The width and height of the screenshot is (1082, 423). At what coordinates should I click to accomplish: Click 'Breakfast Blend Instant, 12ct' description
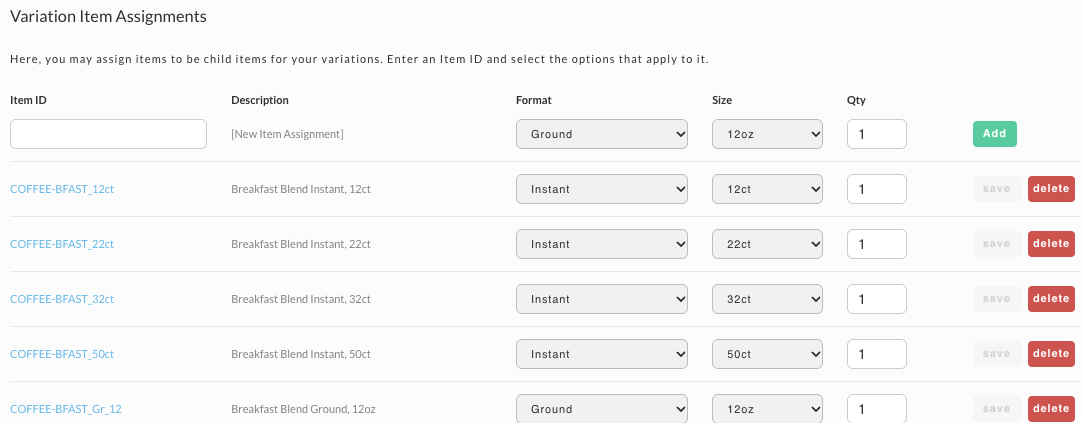pos(301,189)
